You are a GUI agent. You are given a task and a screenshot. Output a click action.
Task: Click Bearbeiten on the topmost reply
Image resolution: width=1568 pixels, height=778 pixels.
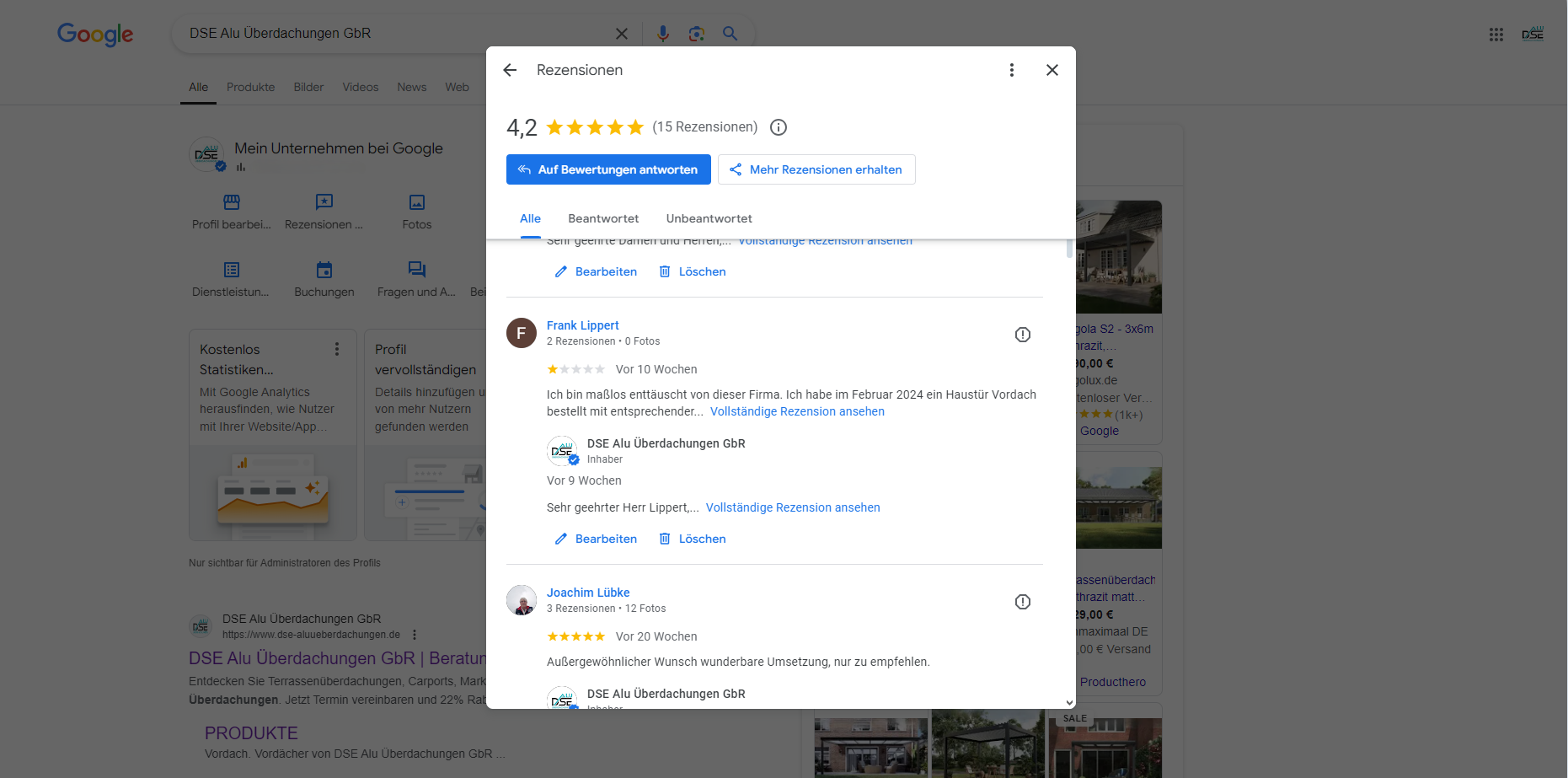(596, 271)
